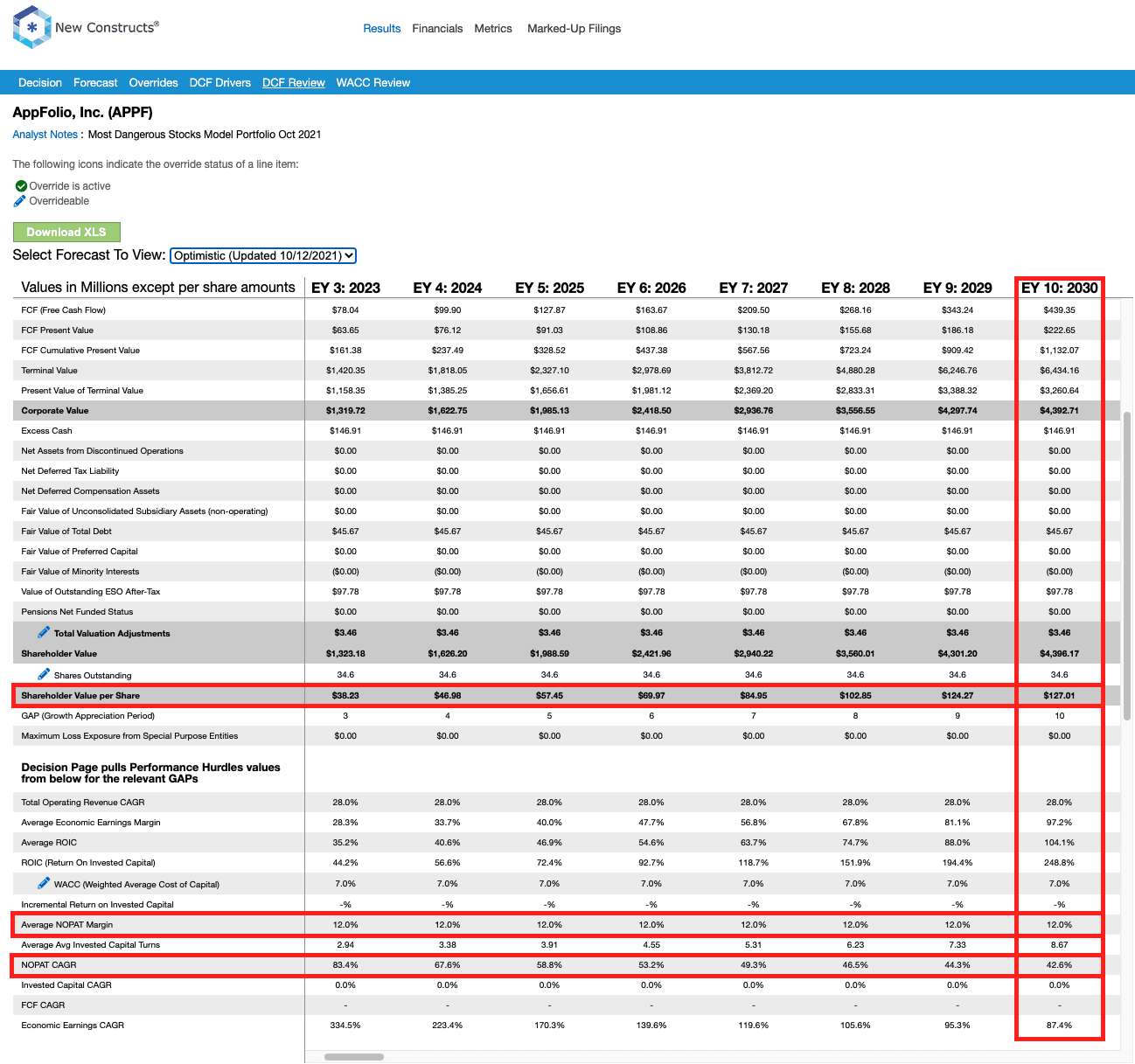Click the Average Avg Invested Capital Turns label
Screen dimensions: 1135x1064
coord(91,945)
